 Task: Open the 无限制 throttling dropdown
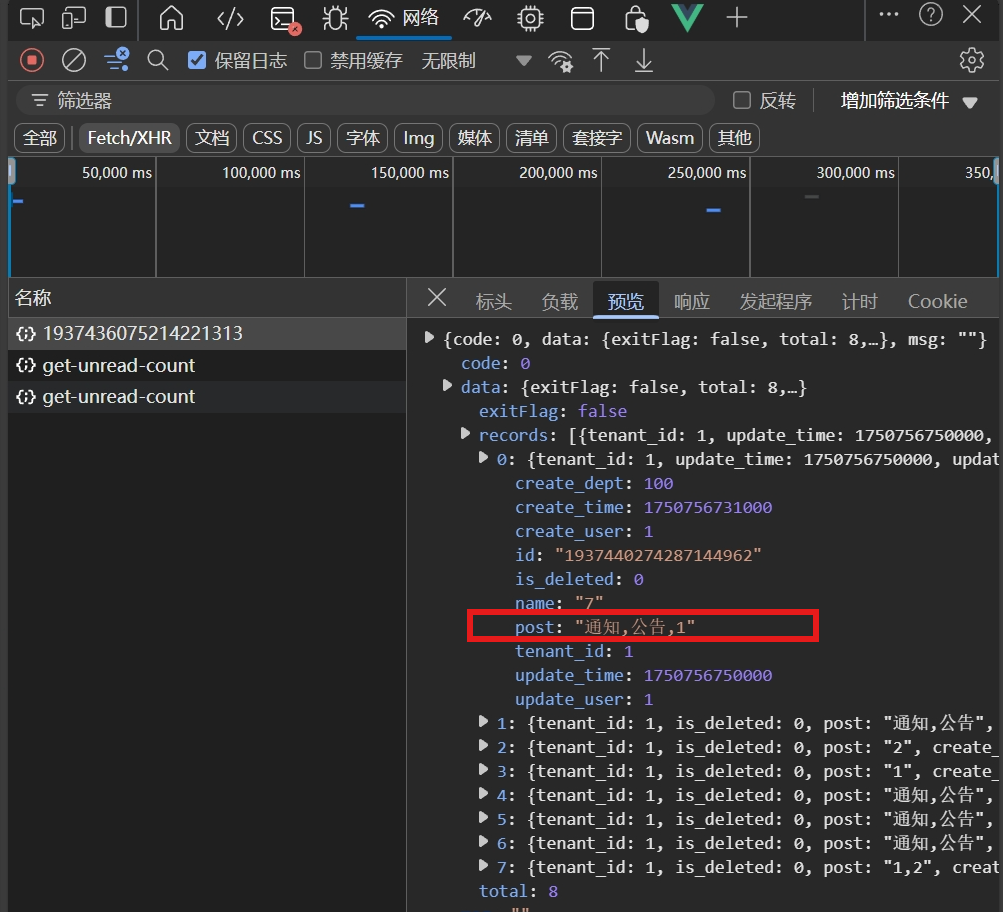tap(477, 61)
